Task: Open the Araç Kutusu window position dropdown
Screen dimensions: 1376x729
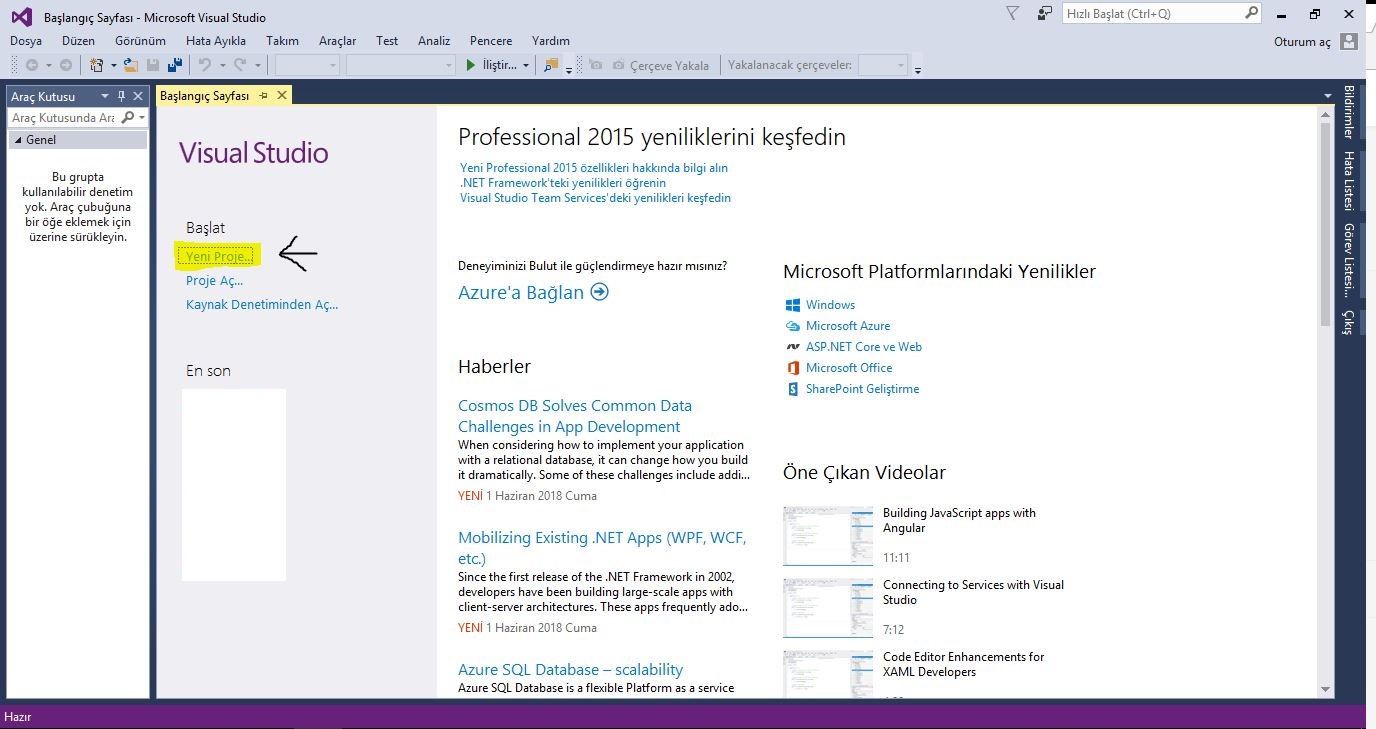Action: [x=105, y=96]
